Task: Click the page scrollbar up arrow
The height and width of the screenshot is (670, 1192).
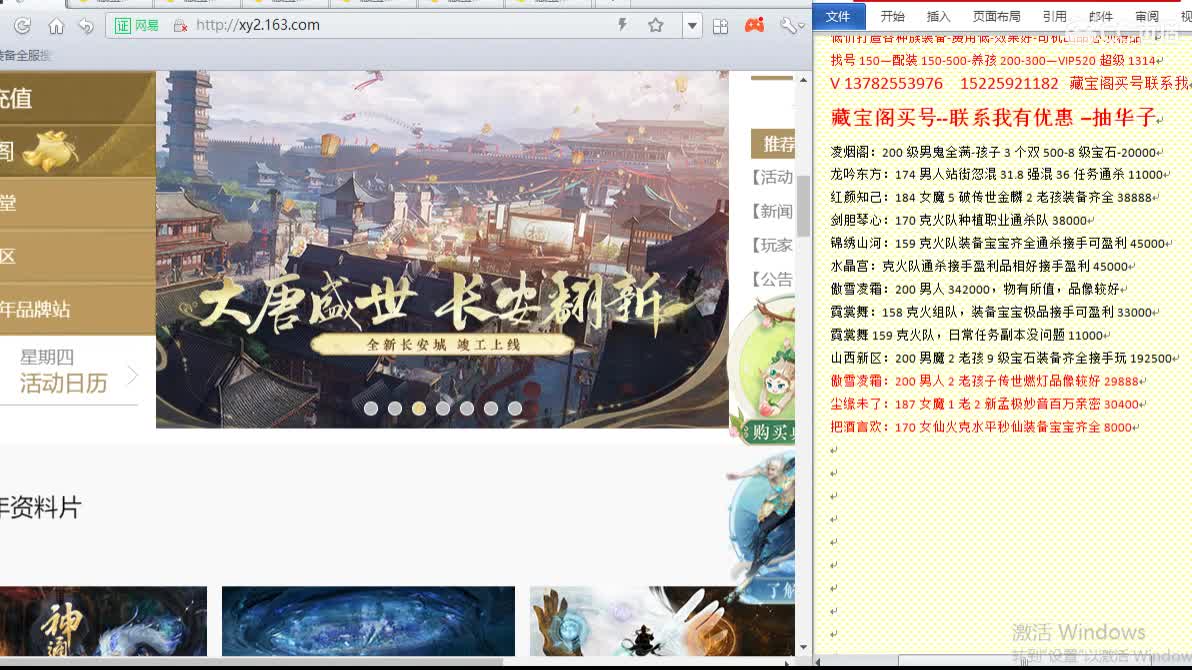Action: pyautogui.click(x=804, y=79)
